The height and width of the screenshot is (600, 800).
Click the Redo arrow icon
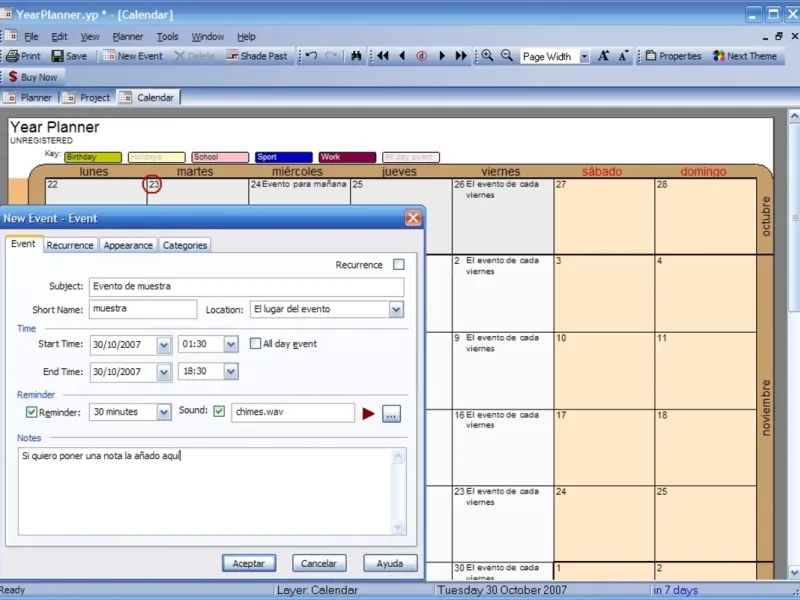[331, 56]
